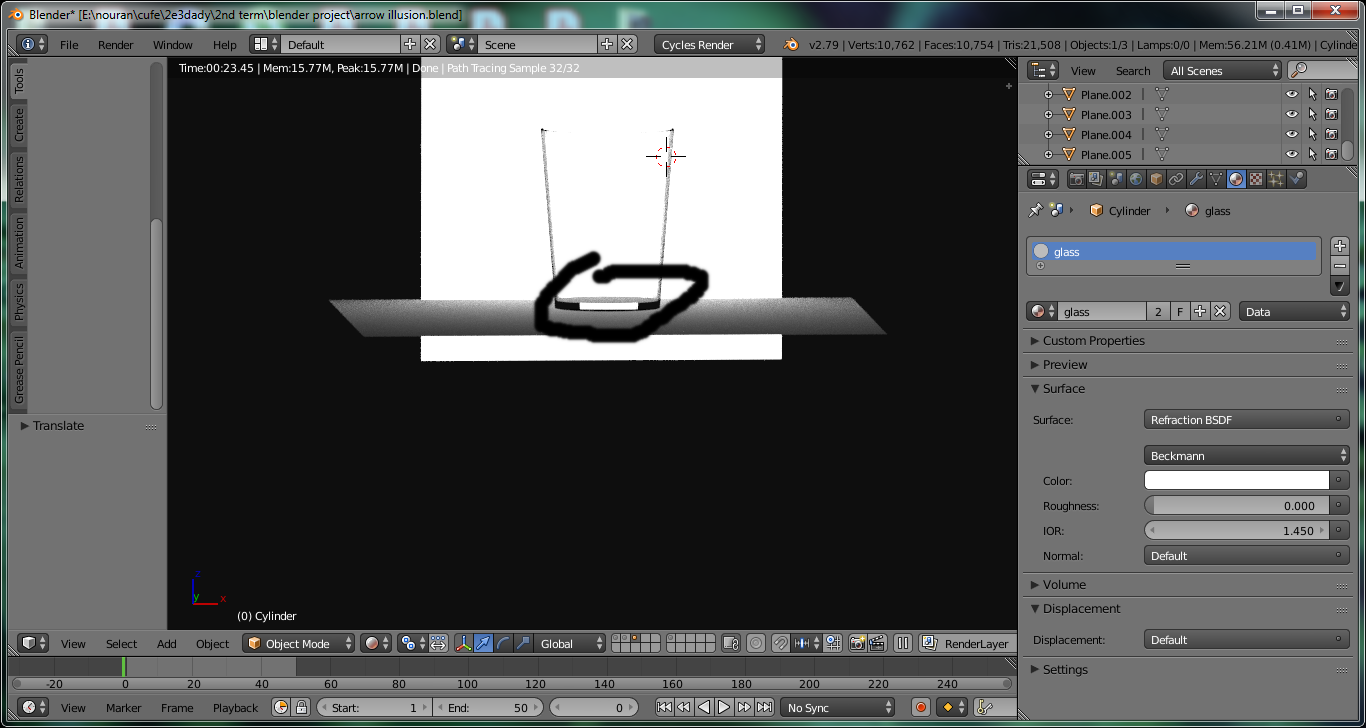Unlink the glass material with X
Screen dimensions: 1366x728
pos(1220,312)
